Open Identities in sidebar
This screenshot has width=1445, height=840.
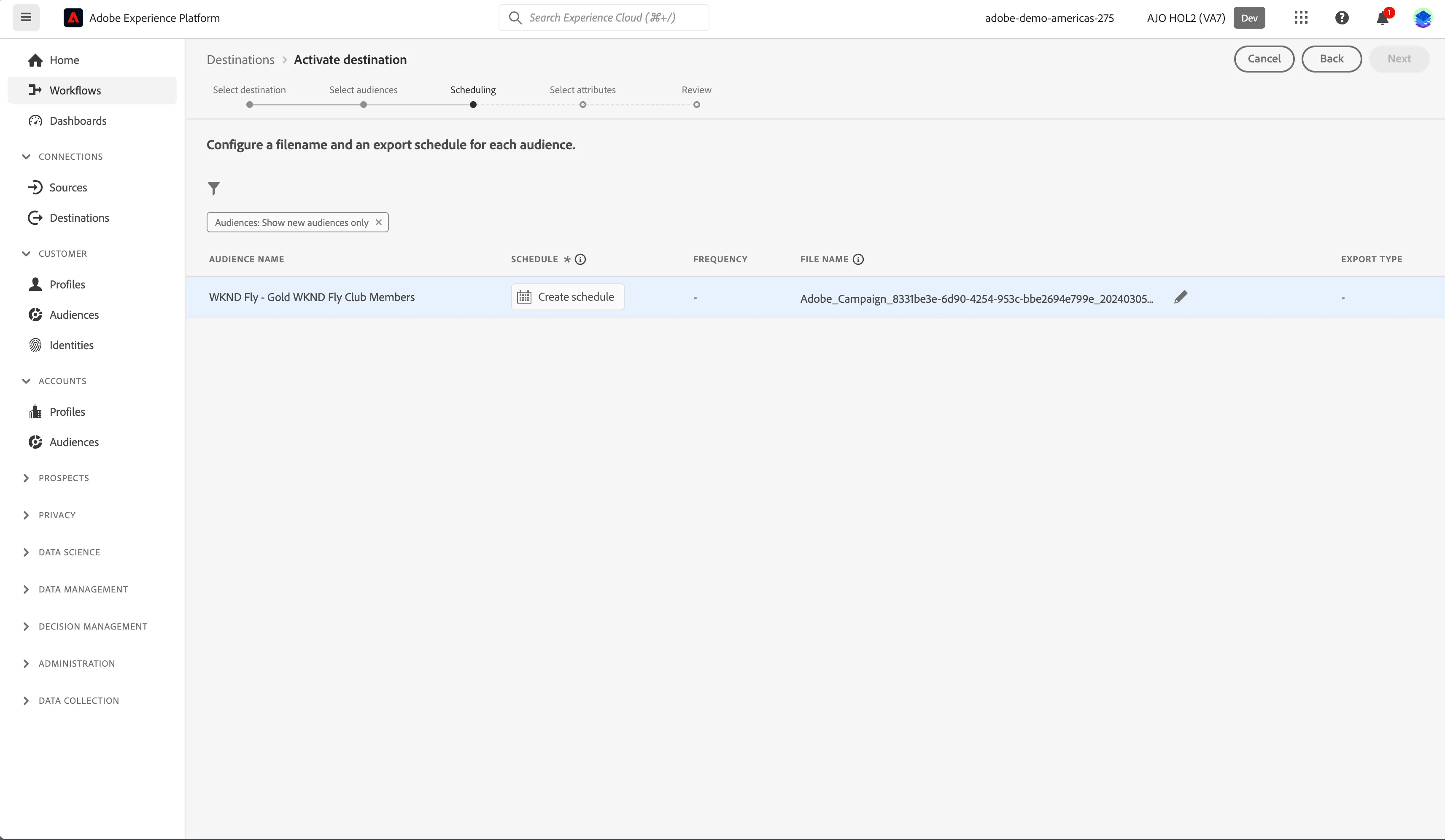pos(92,345)
